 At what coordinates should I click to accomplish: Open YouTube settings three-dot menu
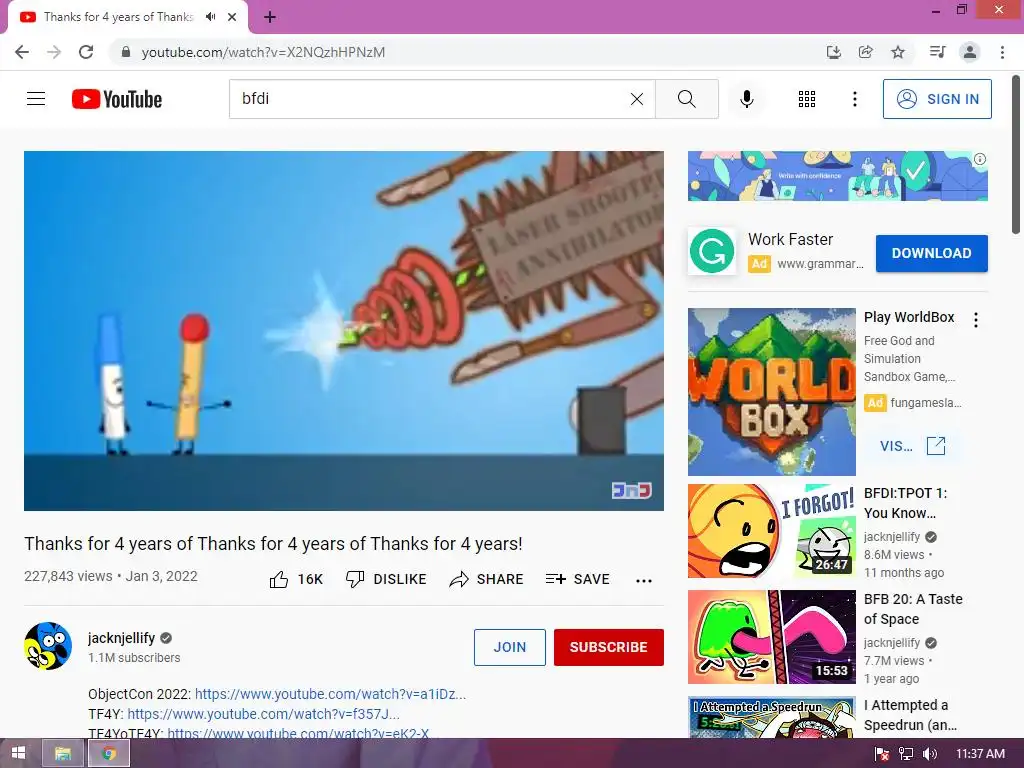(x=854, y=99)
